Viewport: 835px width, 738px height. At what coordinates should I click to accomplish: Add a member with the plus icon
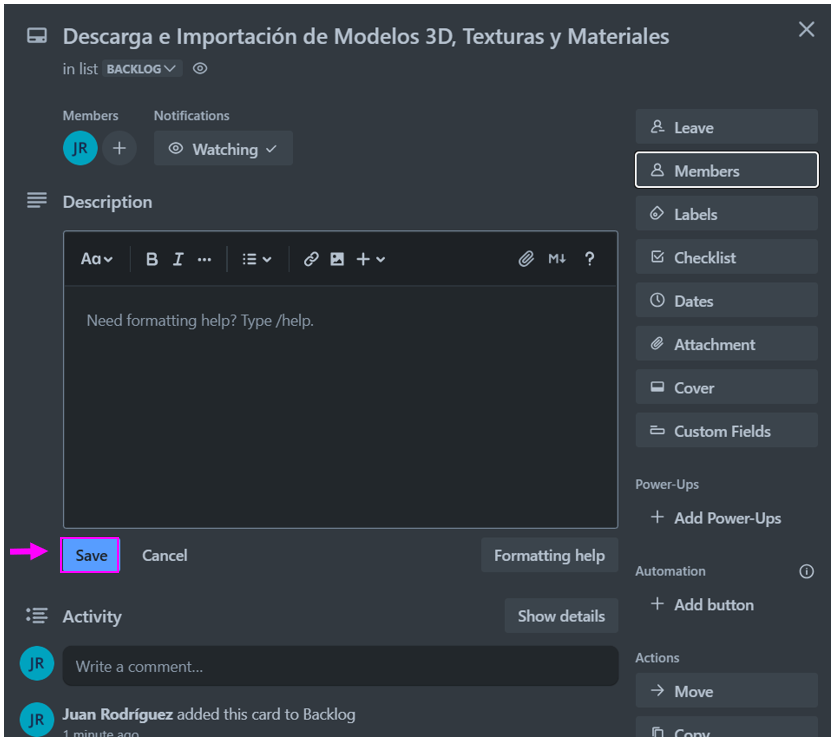118,147
